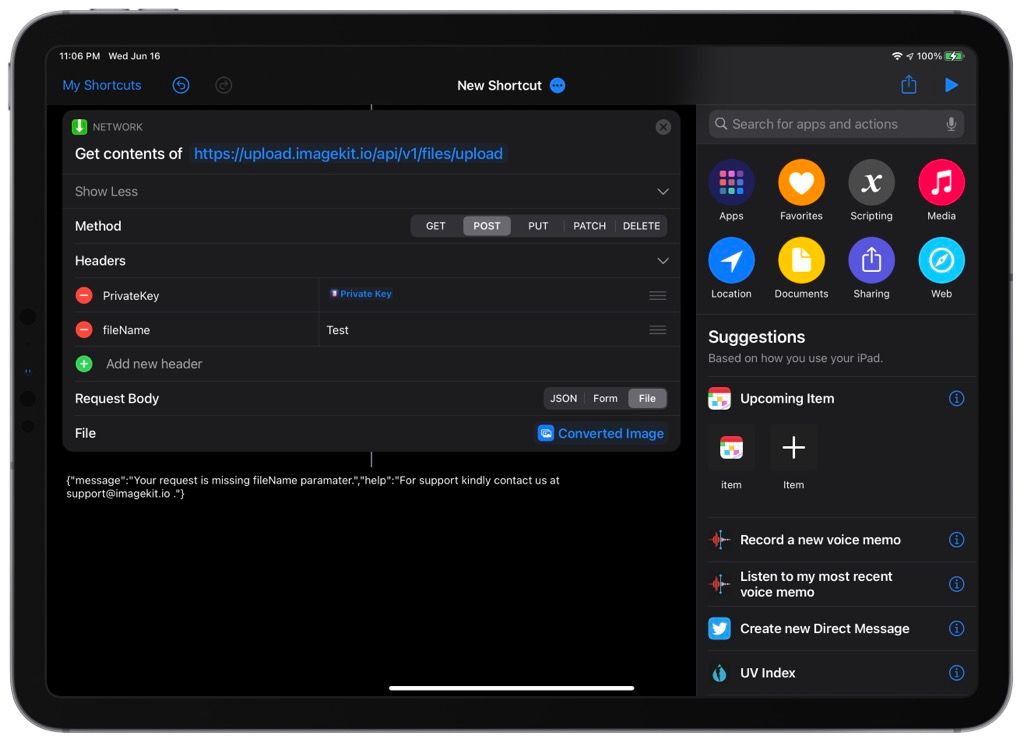Tap the dictation microphone icon
This screenshot has height=743, width=1024.
click(x=952, y=124)
